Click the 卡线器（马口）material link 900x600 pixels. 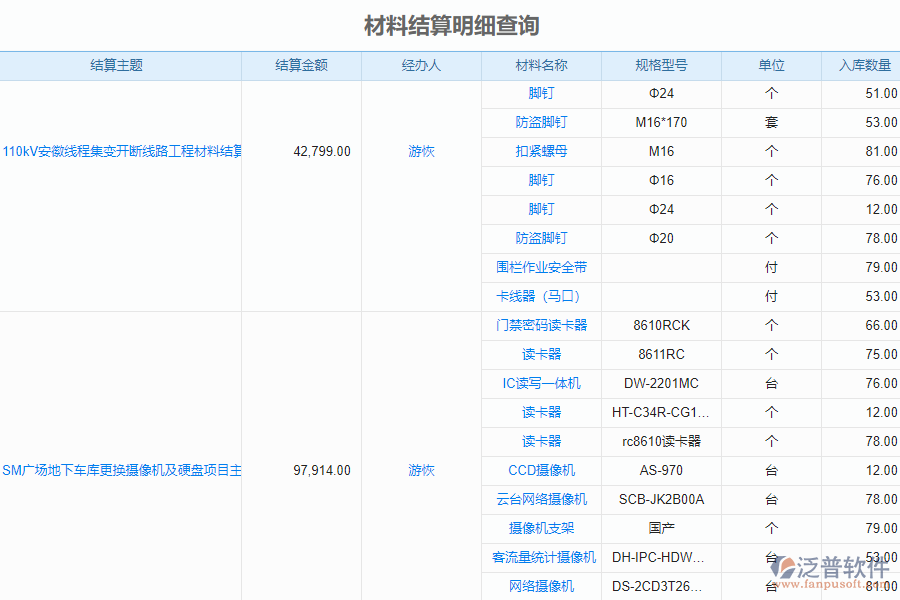541,296
